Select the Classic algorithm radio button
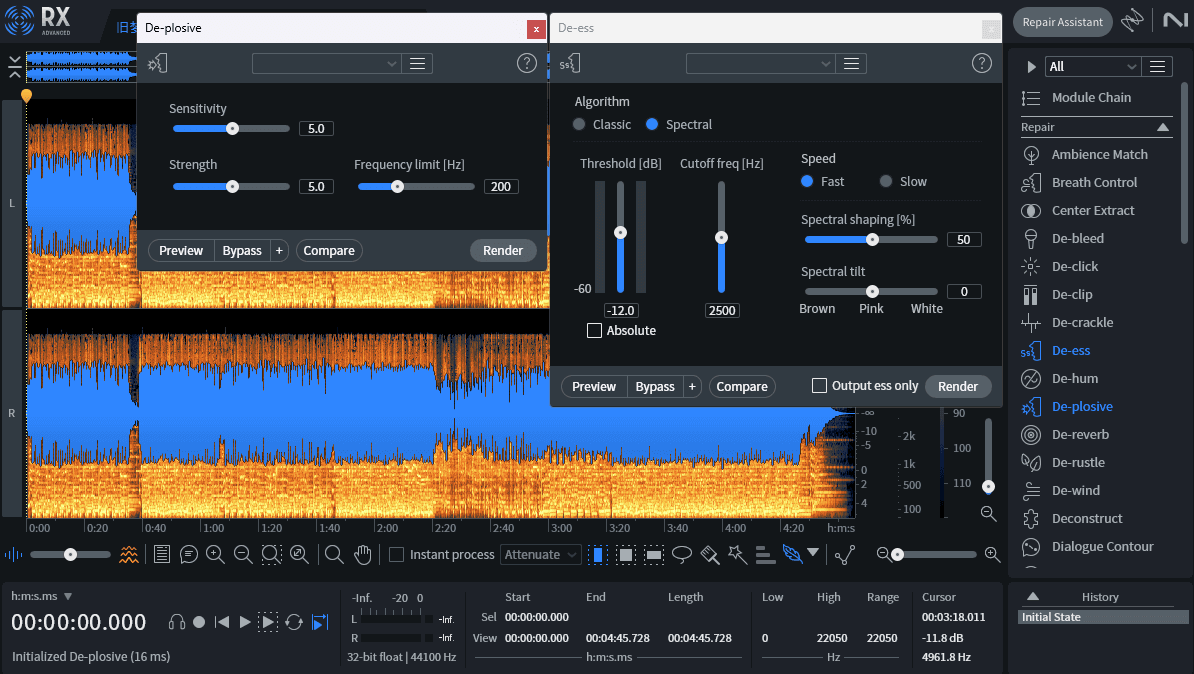 [579, 124]
